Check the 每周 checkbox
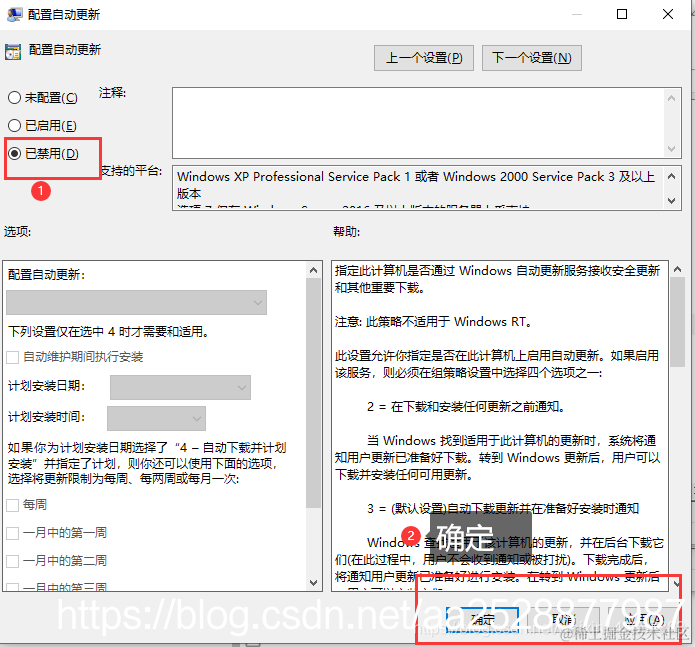The image size is (695, 647). (13, 505)
